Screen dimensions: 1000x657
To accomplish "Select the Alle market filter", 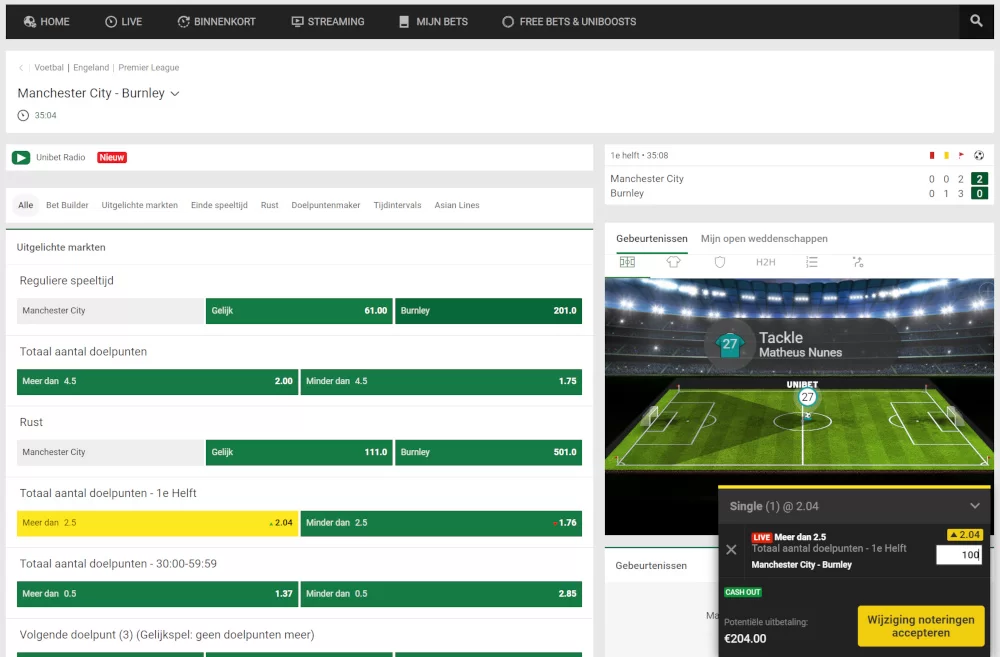I will click(26, 205).
